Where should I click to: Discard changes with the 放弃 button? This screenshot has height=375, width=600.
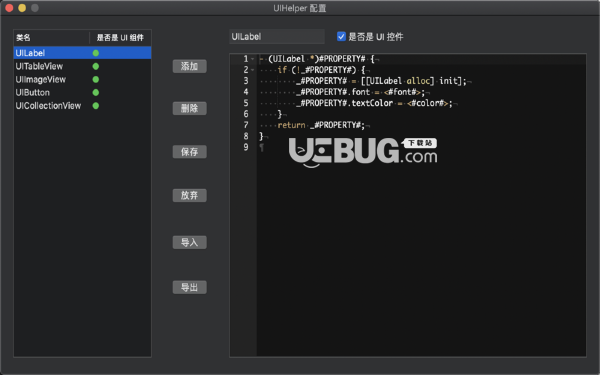tap(189, 196)
